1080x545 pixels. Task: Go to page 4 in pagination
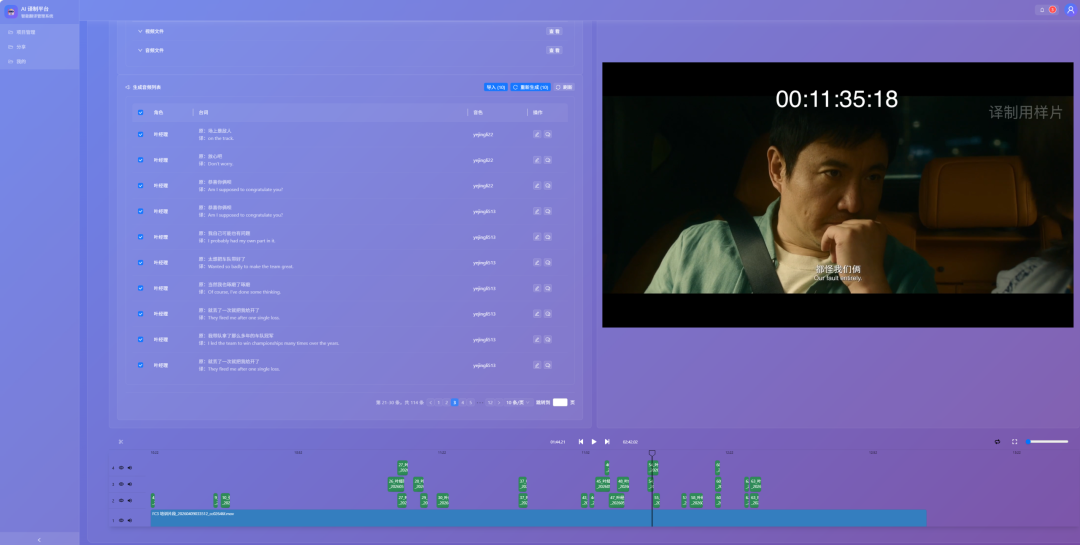(463, 402)
